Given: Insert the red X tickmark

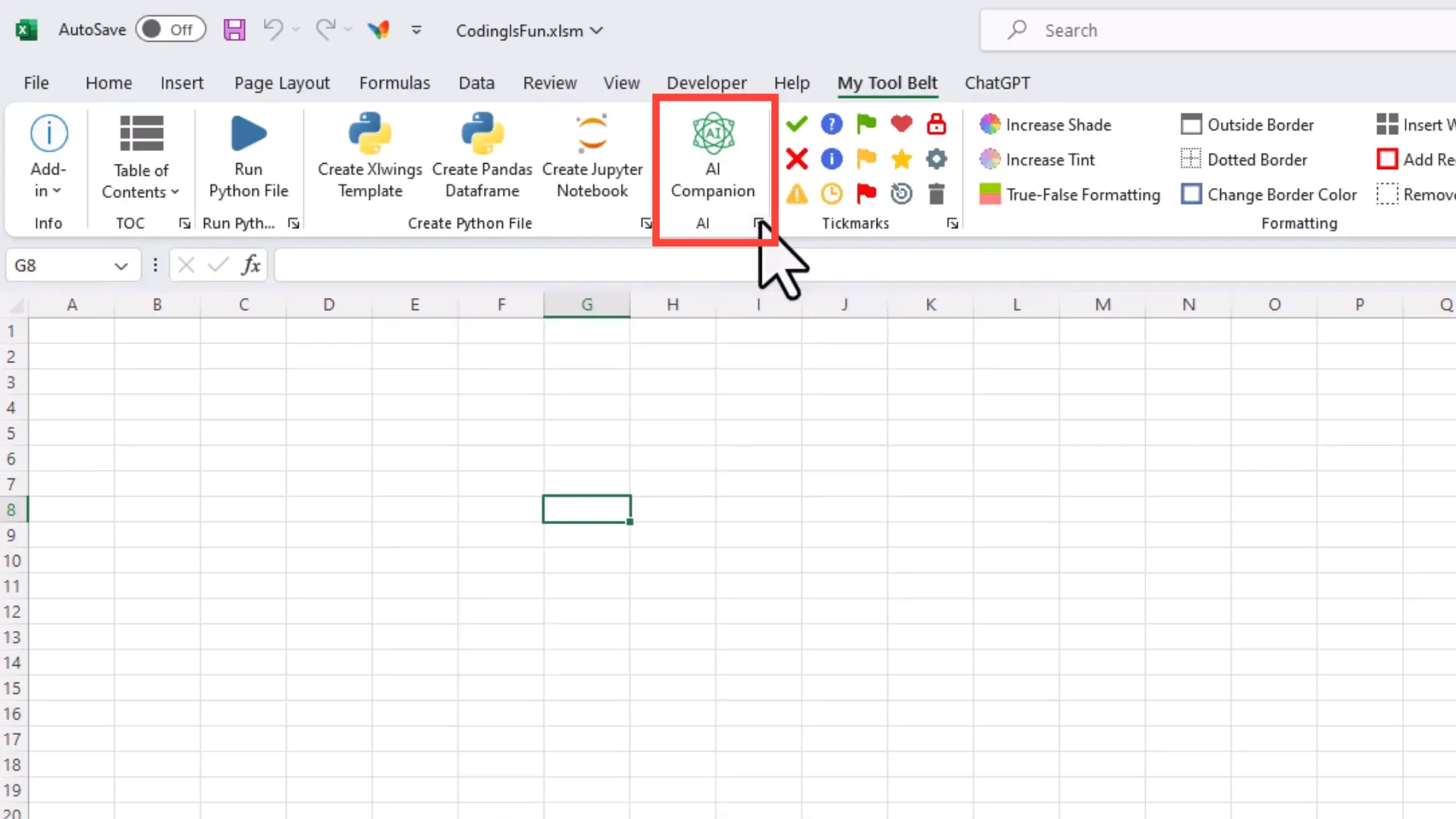Looking at the screenshot, I should tap(797, 159).
